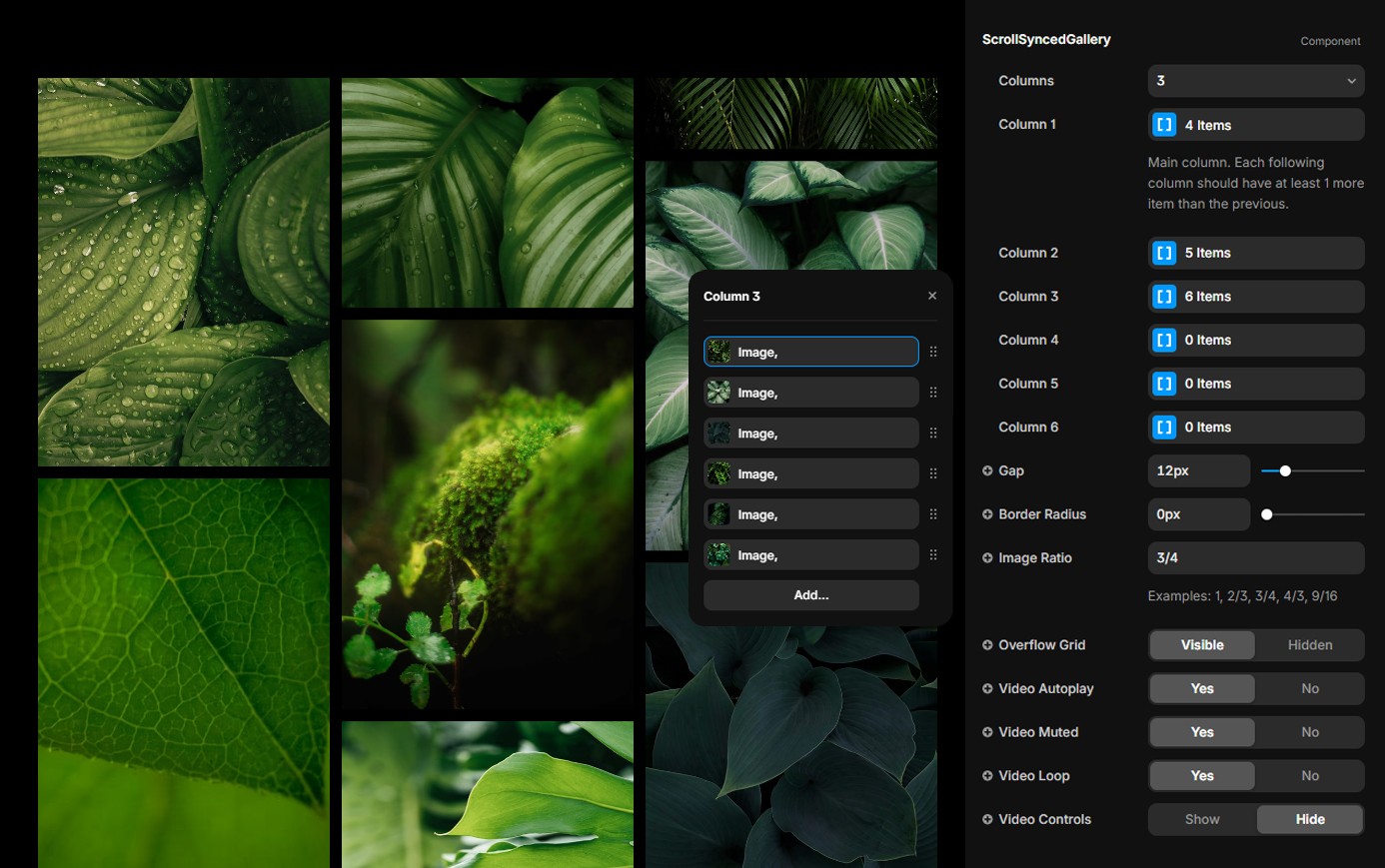Click the plus icon beside Image Ratio
1385x868 pixels.
[x=987, y=558]
